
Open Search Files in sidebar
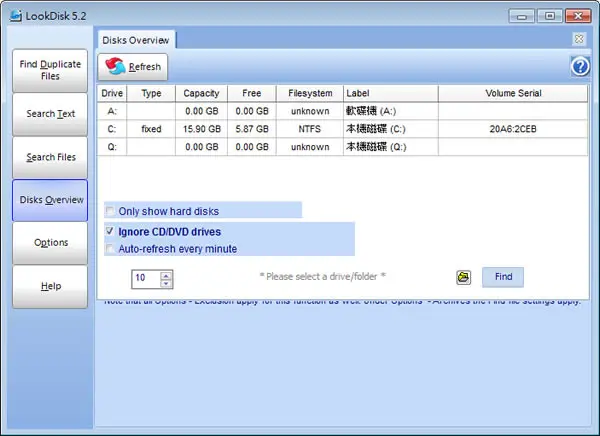tap(50, 157)
